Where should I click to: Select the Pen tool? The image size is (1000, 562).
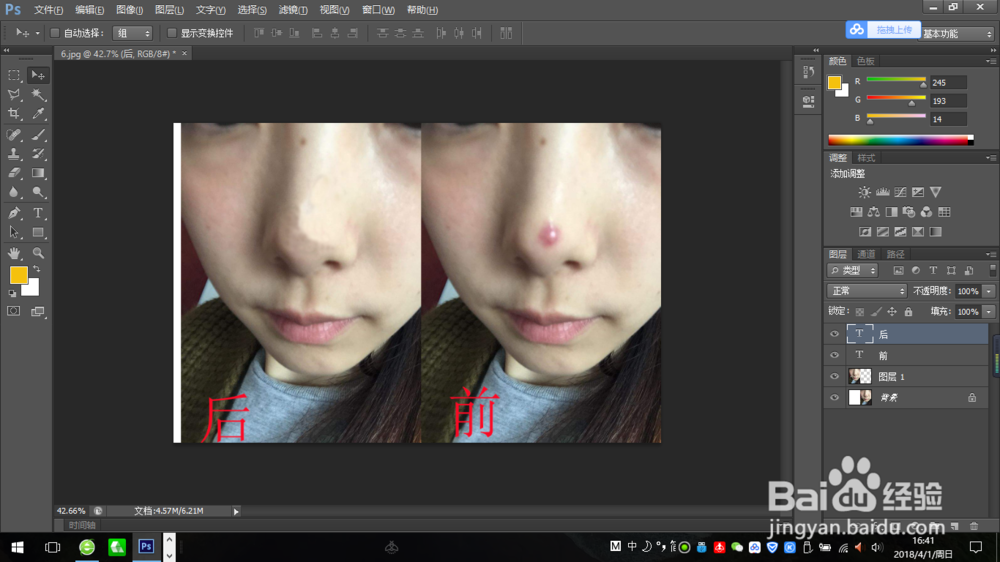click(x=14, y=213)
